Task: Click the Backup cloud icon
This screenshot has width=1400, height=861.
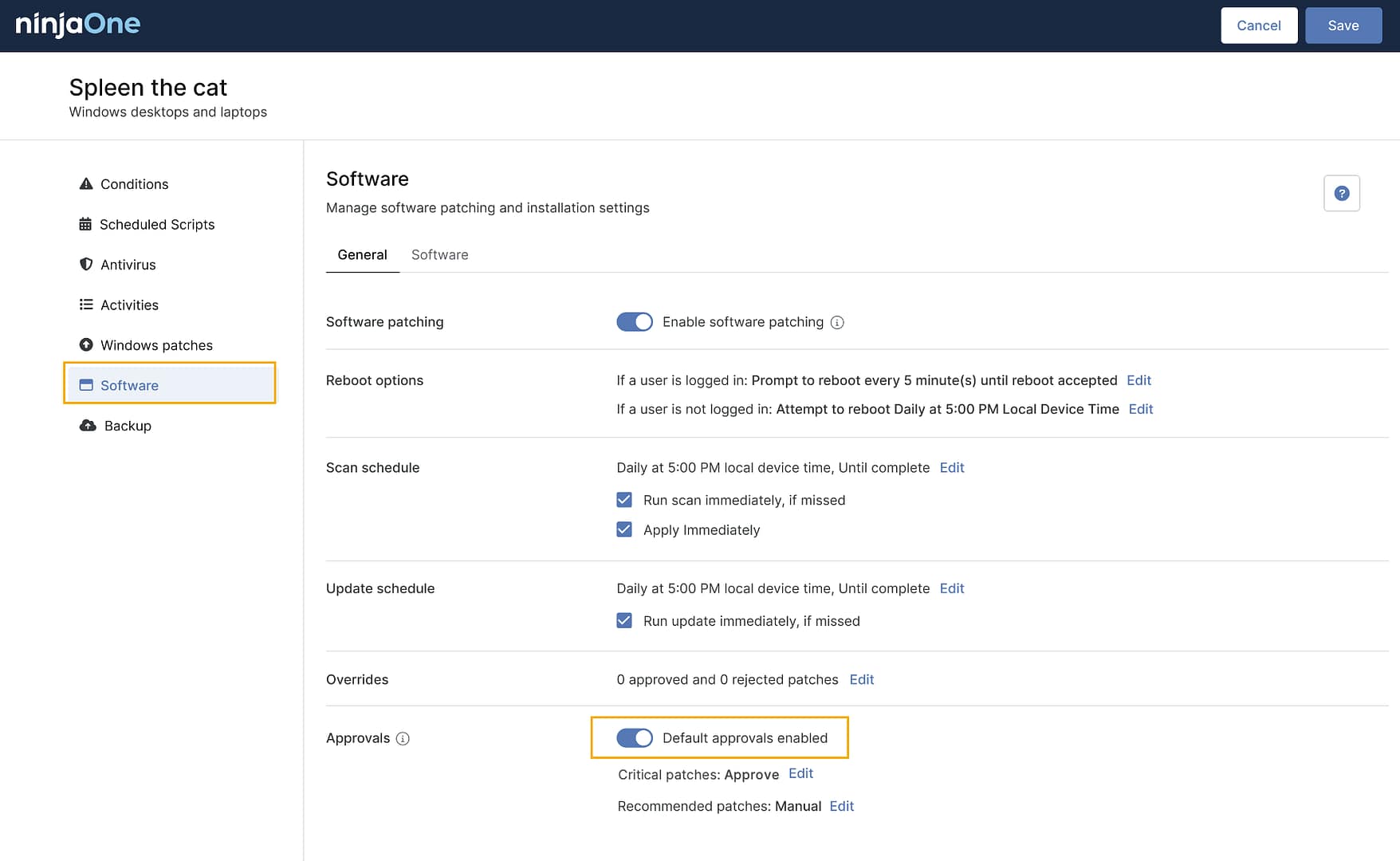Action: 88,426
